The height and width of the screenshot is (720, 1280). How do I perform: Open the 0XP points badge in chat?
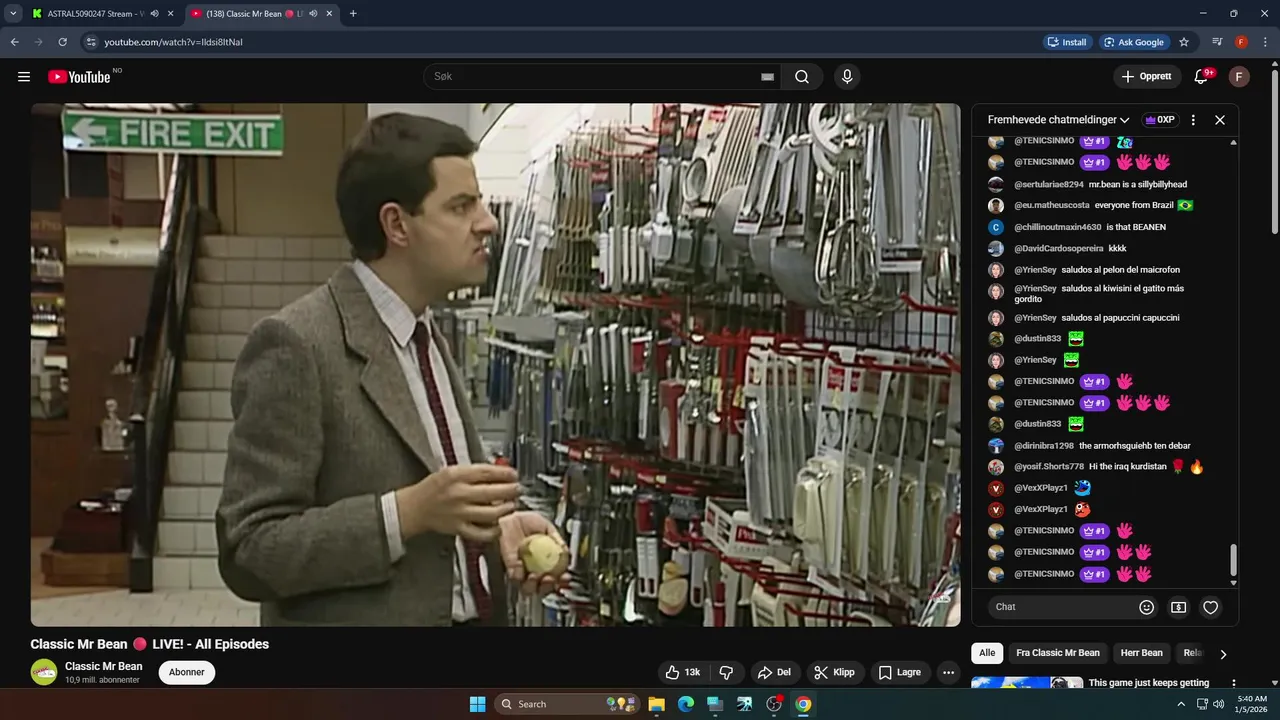[1160, 120]
